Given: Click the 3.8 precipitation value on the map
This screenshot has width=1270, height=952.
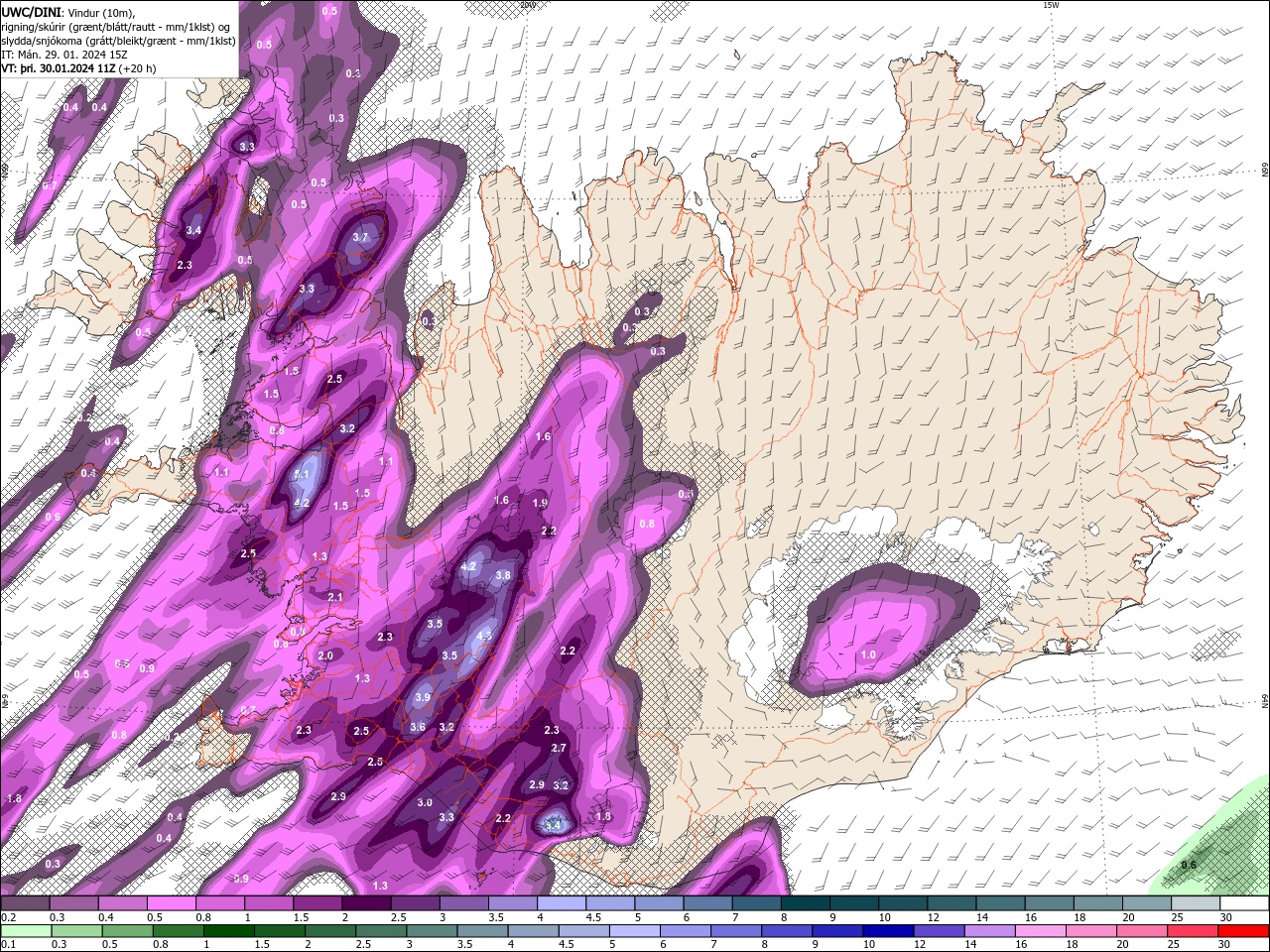Looking at the screenshot, I should [503, 575].
